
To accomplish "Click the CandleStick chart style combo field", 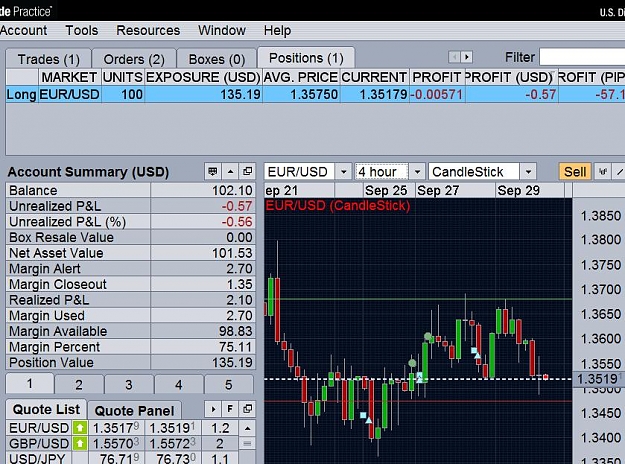I will 474,172.
